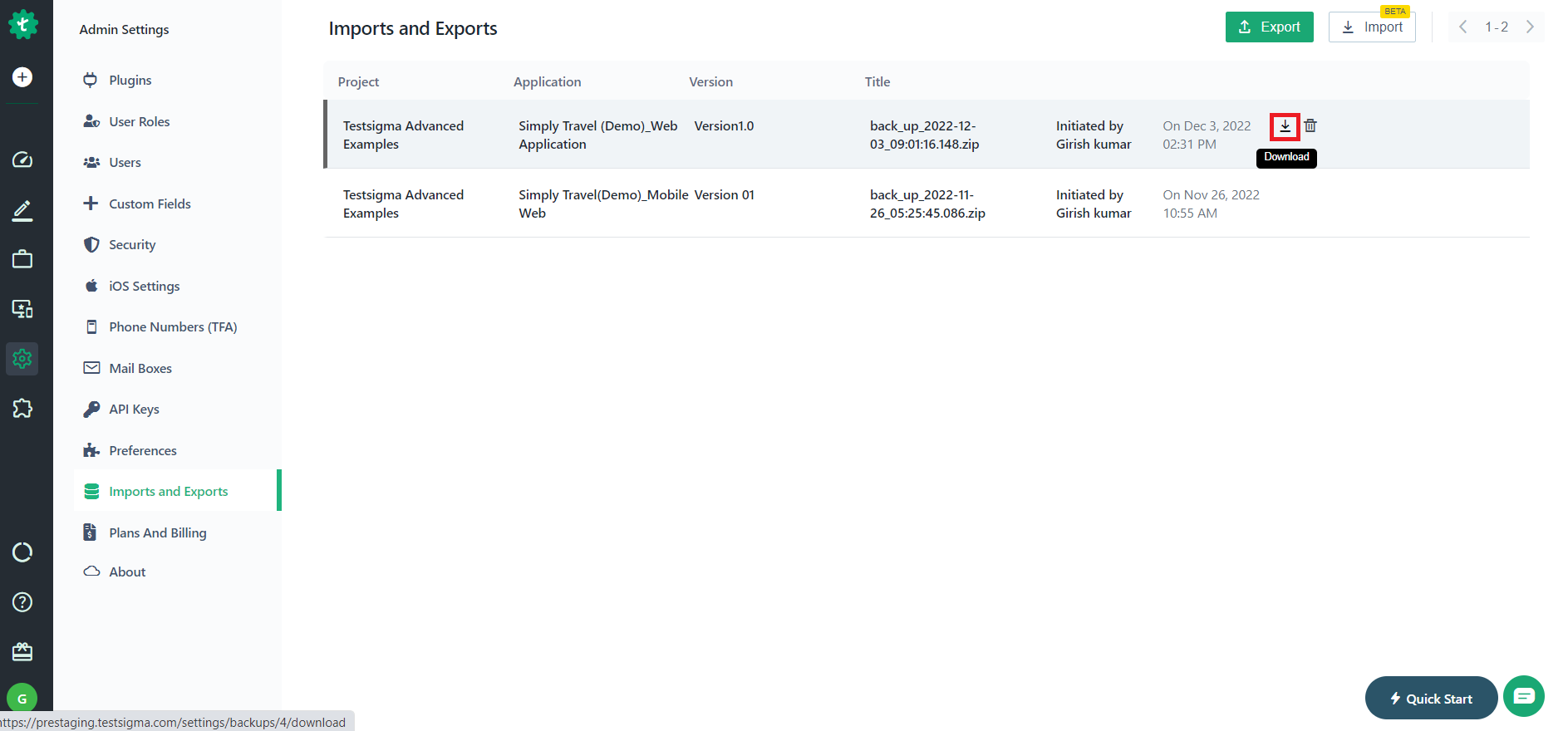This screenshot has height=731, width=1568.
Task: Open Mail Boxes settings
Action: (140, 368)
